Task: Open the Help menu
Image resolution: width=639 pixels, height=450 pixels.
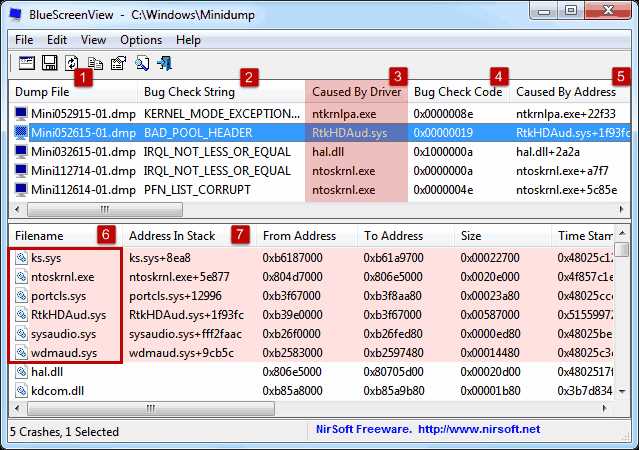Action: pyautogui.click(x=188, y=40)
